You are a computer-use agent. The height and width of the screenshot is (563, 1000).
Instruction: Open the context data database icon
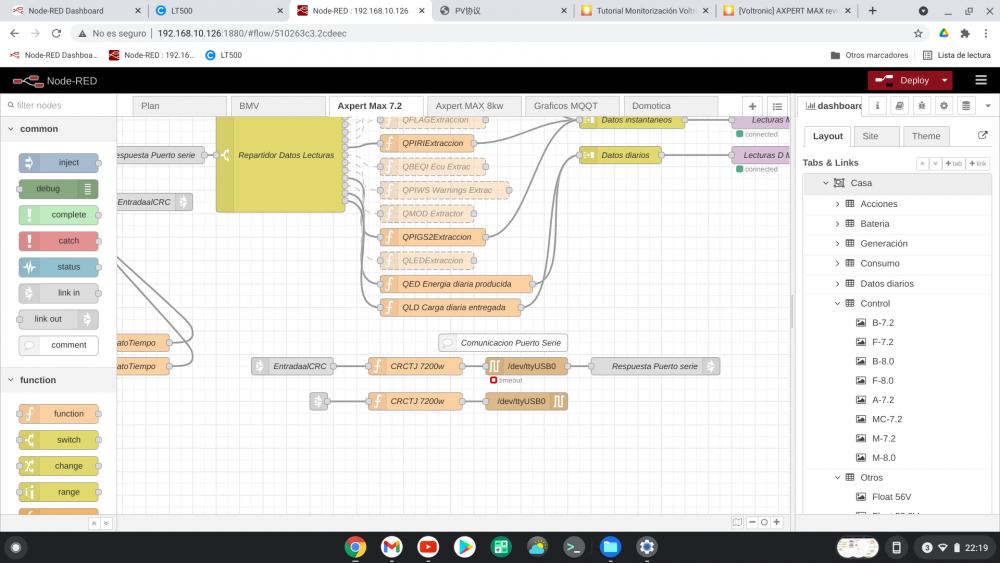pyautogui.click(x=966, y=106)
